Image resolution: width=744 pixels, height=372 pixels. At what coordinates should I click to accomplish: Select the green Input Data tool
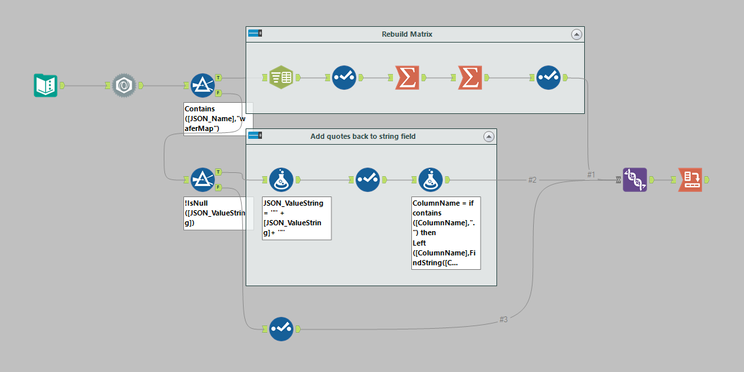[46, 85]
